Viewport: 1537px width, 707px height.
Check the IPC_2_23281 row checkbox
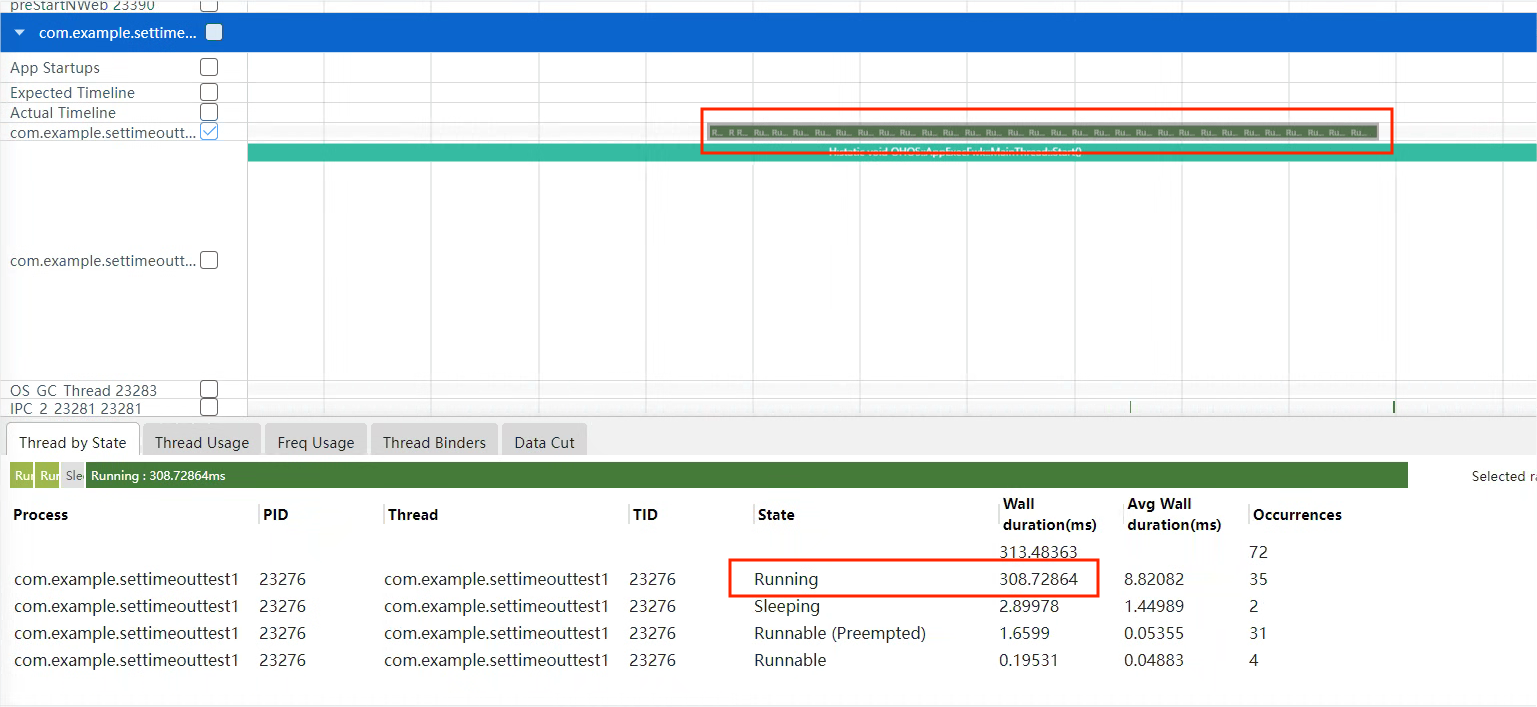coord(209,407)
